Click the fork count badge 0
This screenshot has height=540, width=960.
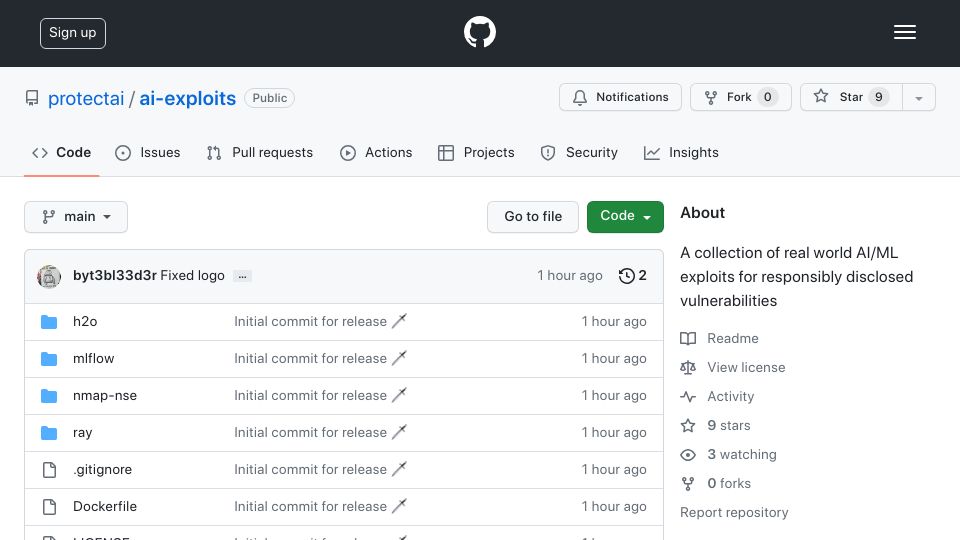(767, 97)
